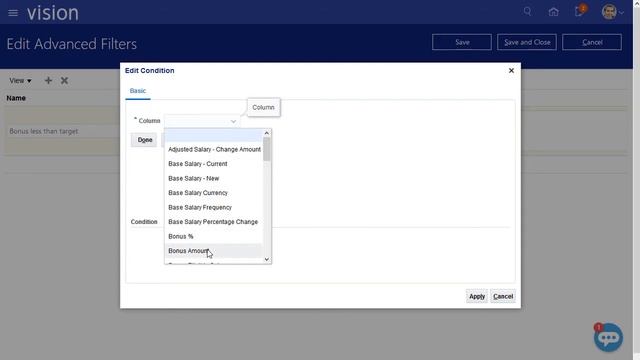Image resolution: width=640 pixels, height=360 pixels.
Task: Click the header Cancel button
Action: [592, 42]
